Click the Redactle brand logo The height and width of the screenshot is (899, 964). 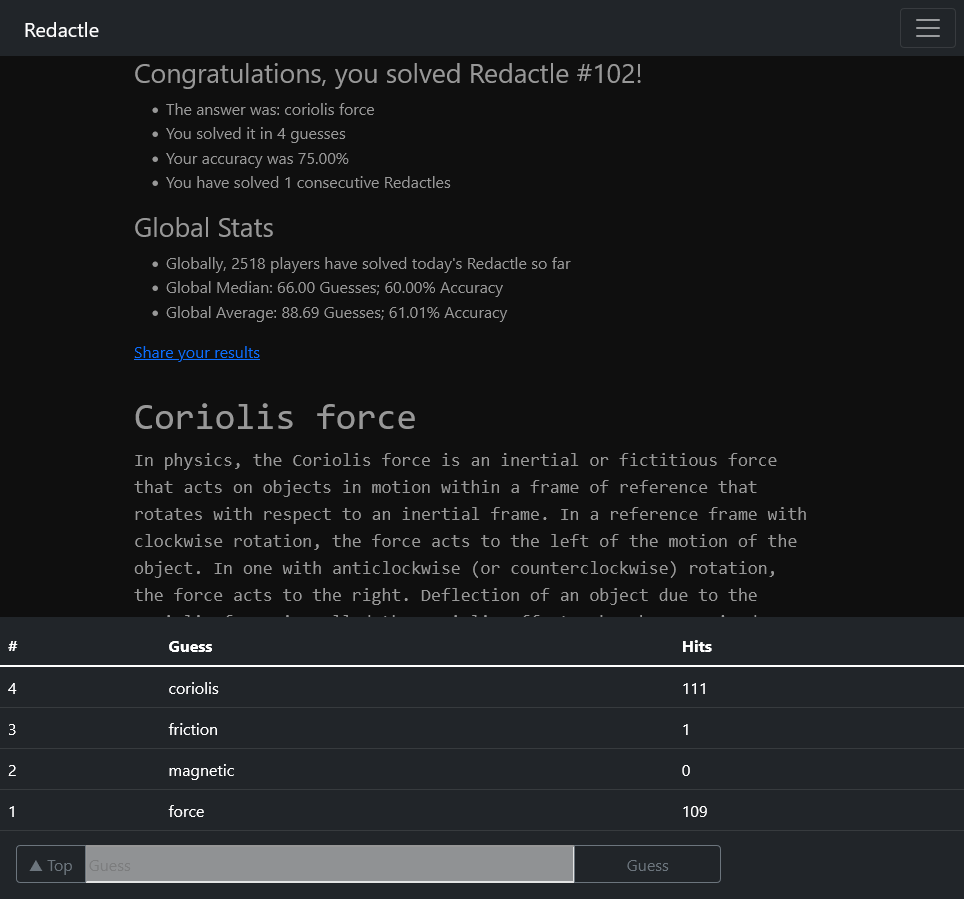coord(61,30)
